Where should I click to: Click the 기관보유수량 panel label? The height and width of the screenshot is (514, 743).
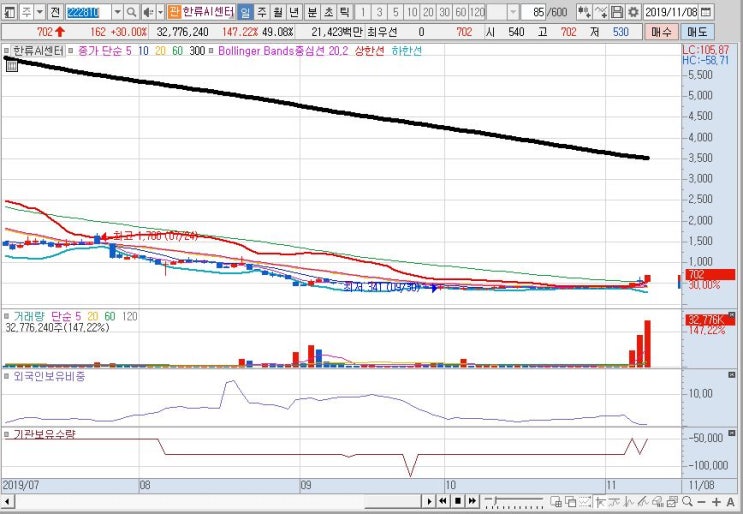click(44, 434)
